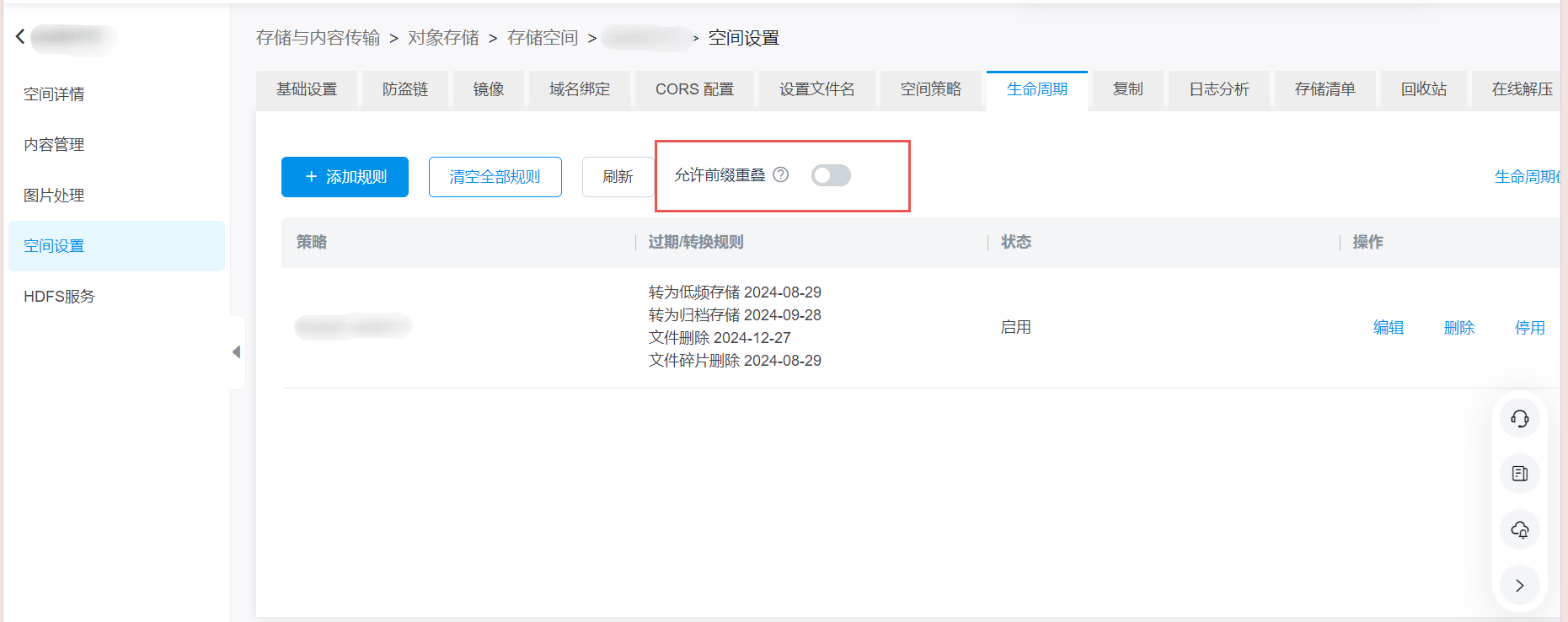Switch to the 复制 tab
This screenshot has height=622, width=1568.
[x=1128, y=89]
